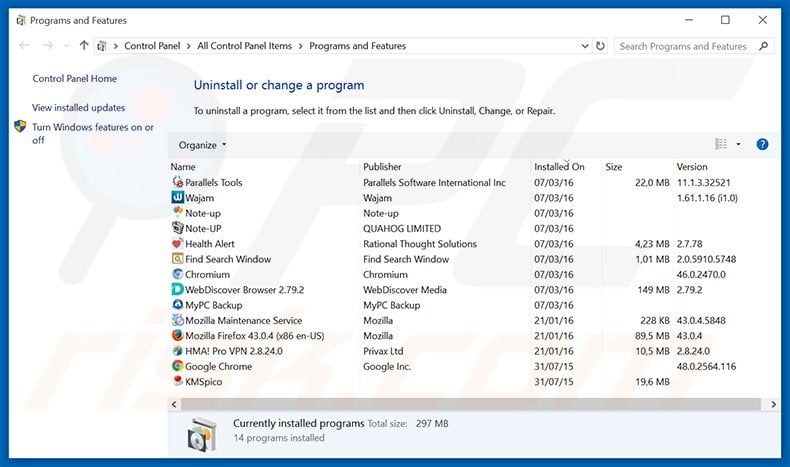Open Control Panel Home link
790x467 pixels.
click(74, 79)
